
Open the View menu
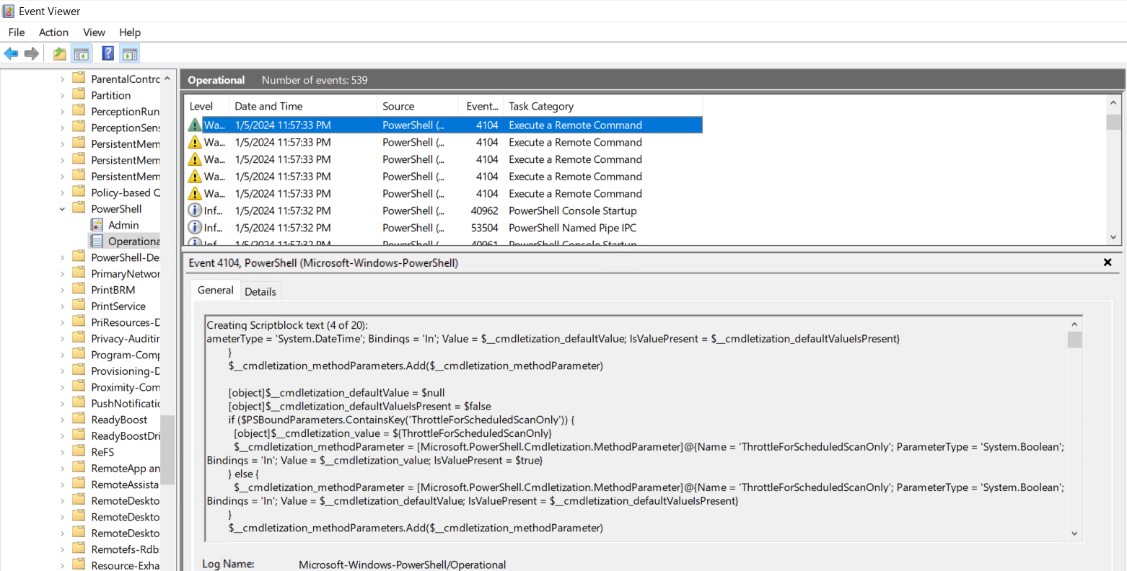pos(94,32)
